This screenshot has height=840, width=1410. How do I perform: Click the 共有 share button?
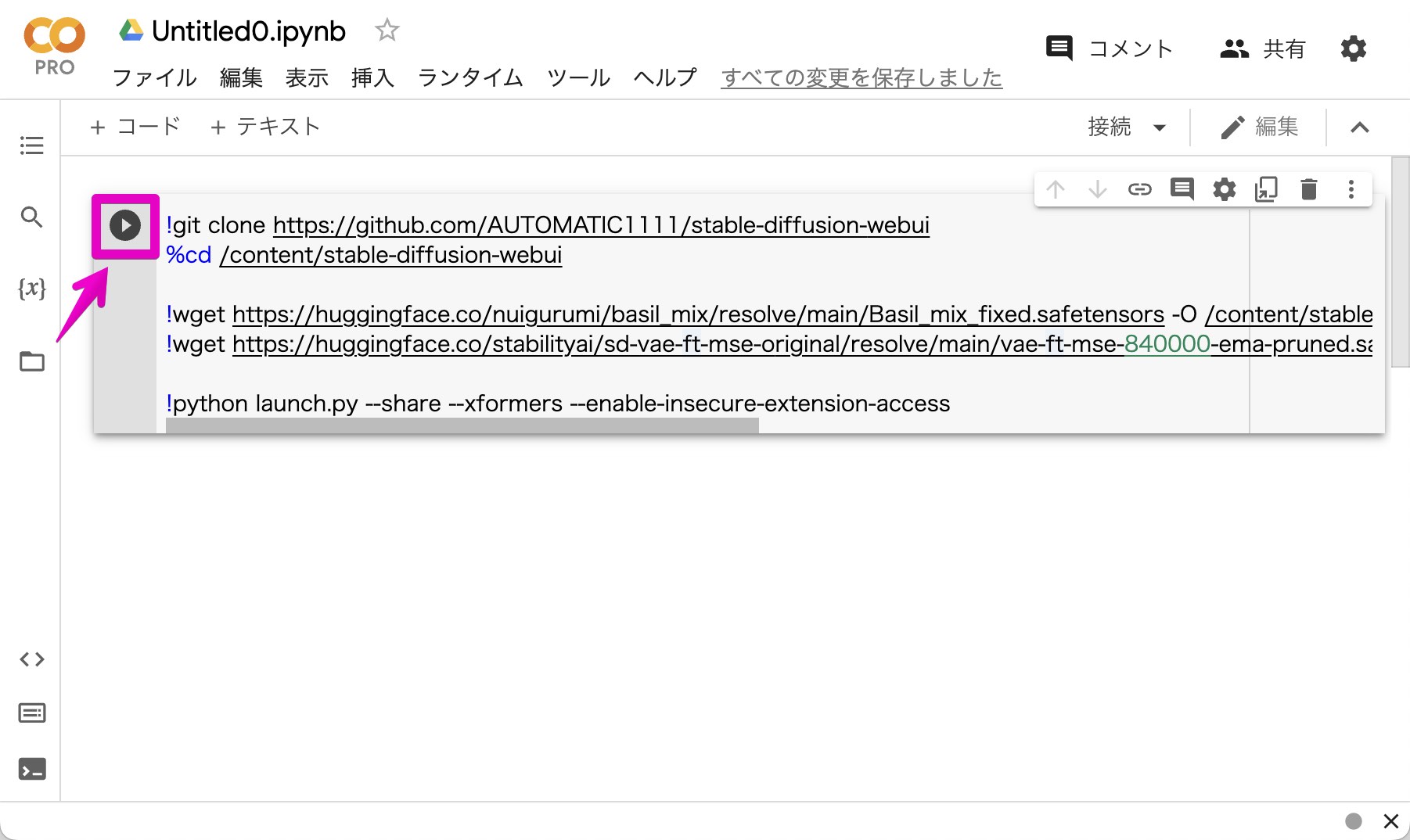pos(1263,49)
